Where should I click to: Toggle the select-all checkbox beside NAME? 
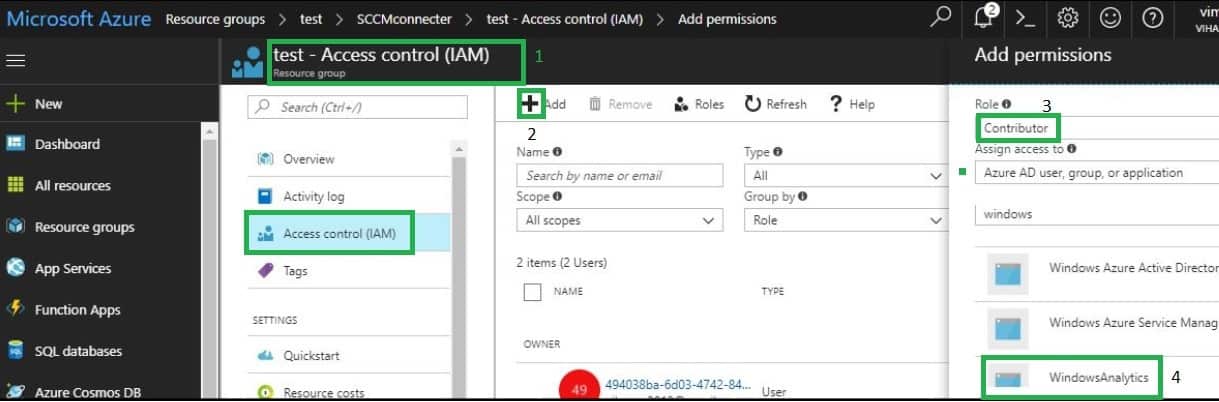point(533,292)
